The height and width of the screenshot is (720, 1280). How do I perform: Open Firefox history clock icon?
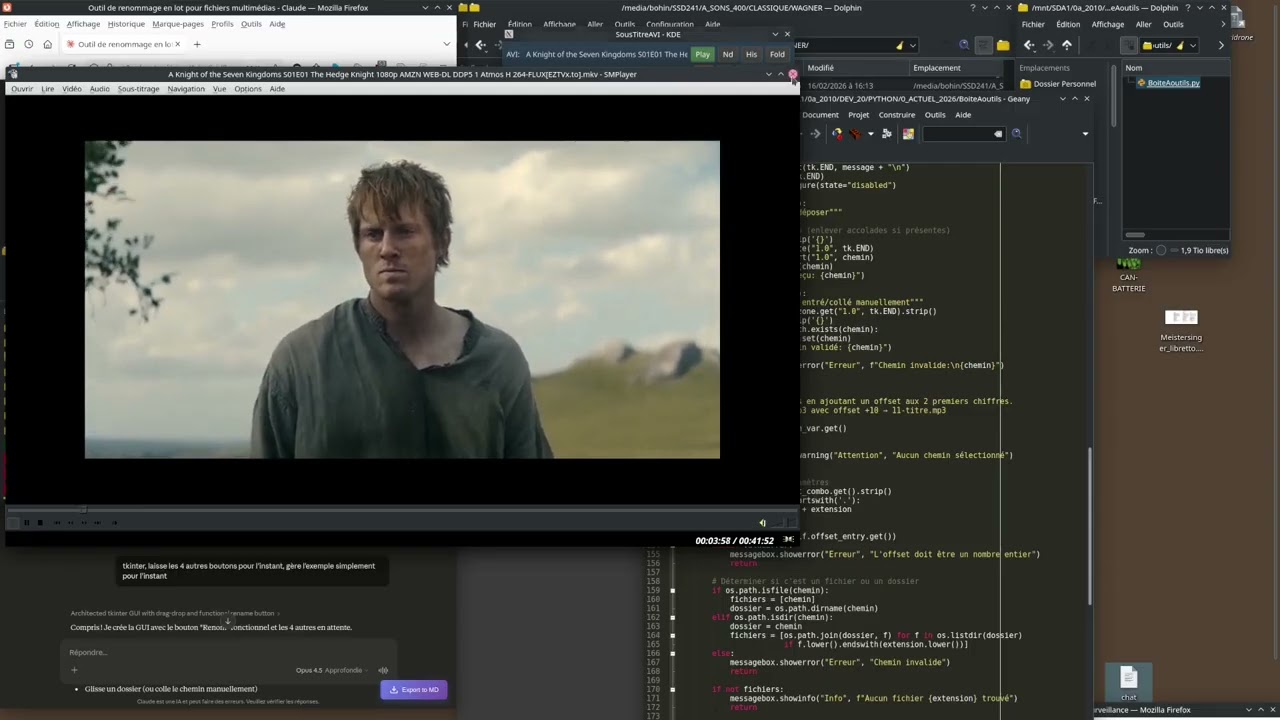28,44
